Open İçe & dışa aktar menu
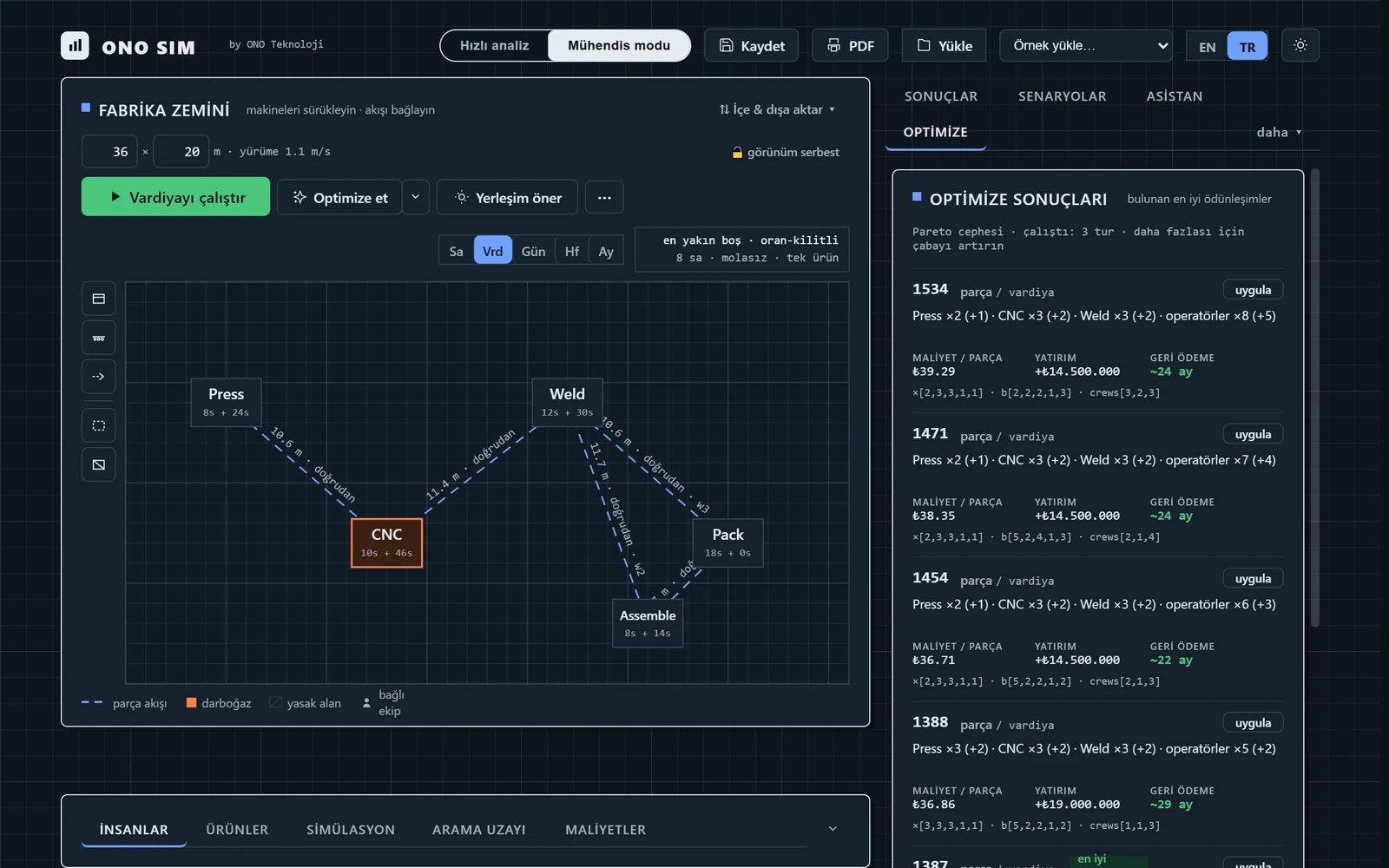This screenshot has width=1389, height=868. 777,109
